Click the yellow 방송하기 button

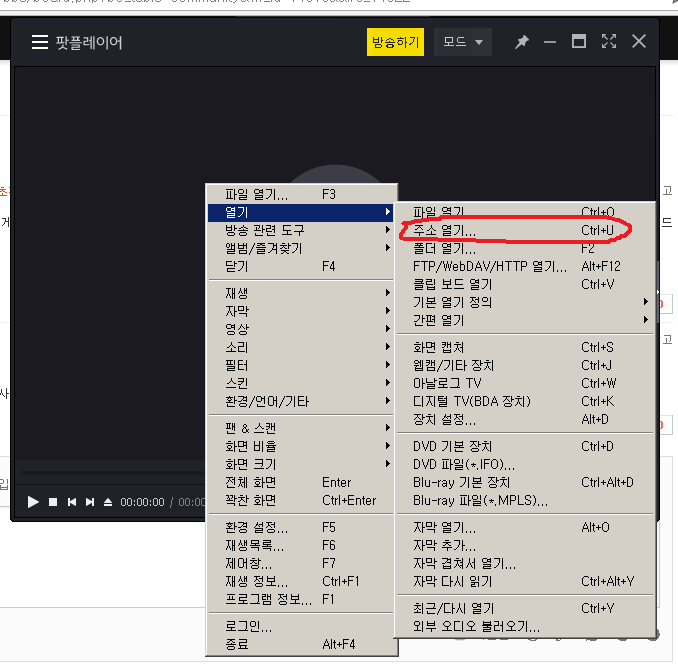point(395,42)
